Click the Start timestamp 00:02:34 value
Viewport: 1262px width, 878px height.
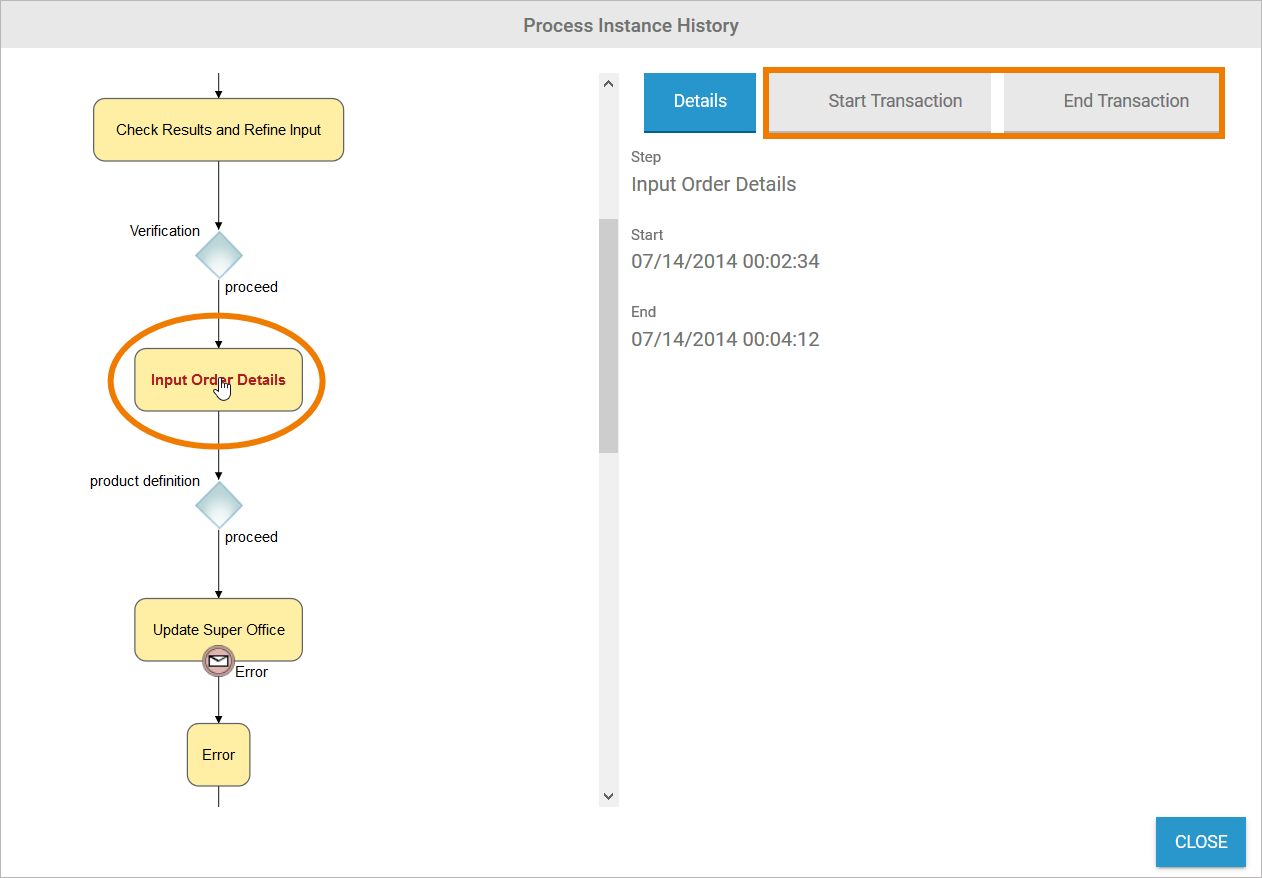pyautogui.click(x=725, y=262)
